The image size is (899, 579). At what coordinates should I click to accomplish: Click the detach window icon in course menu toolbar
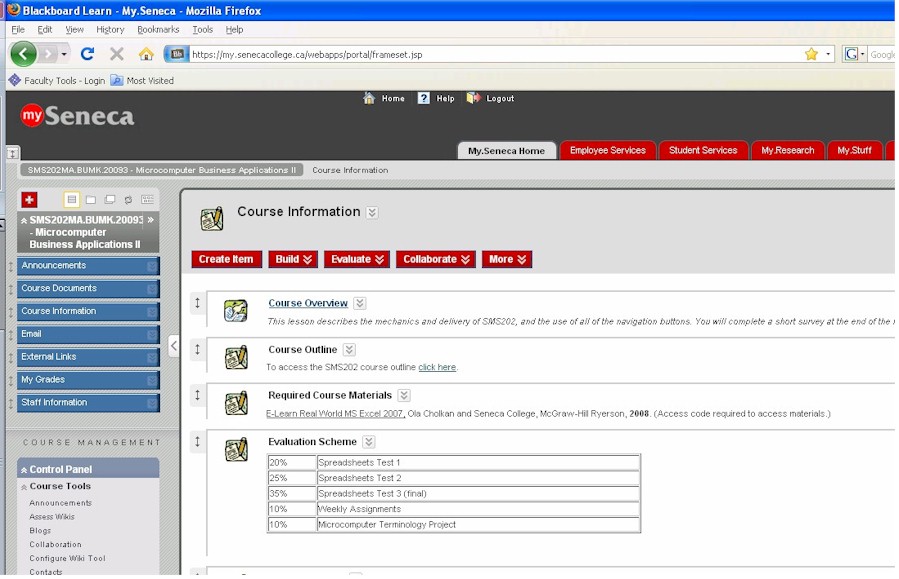coord(110,199)
